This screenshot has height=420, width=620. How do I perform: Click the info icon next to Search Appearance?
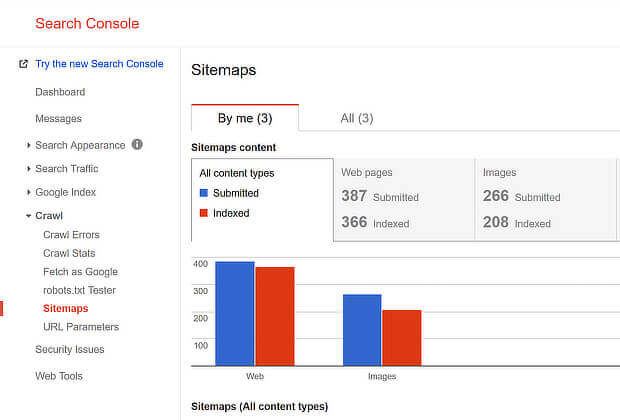click(137, 144)
